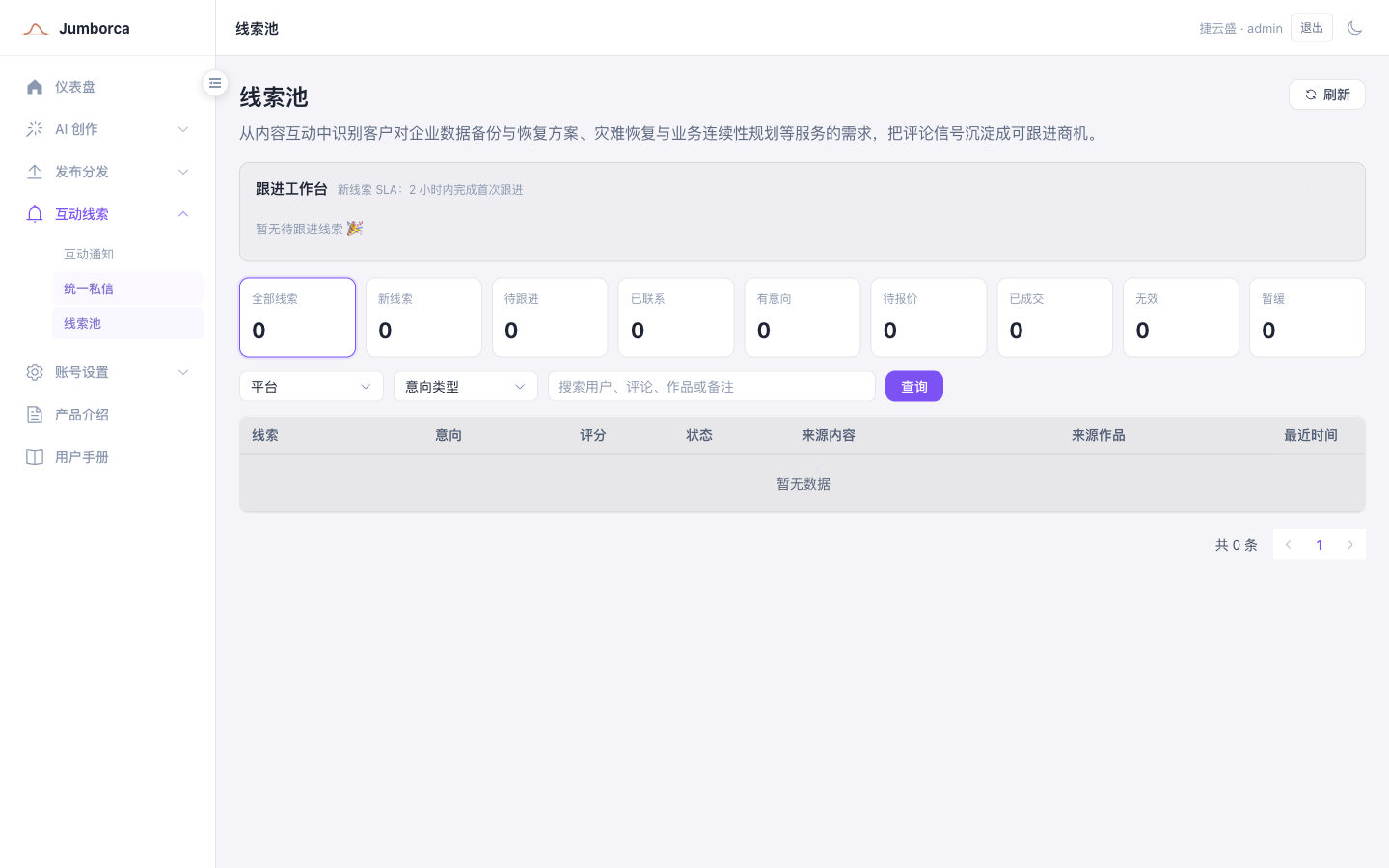Image resolution: width=1389 pixels, height=868 pixels.
Task: Expand the 发布分发 menu chevron
Action: [183, 172]
